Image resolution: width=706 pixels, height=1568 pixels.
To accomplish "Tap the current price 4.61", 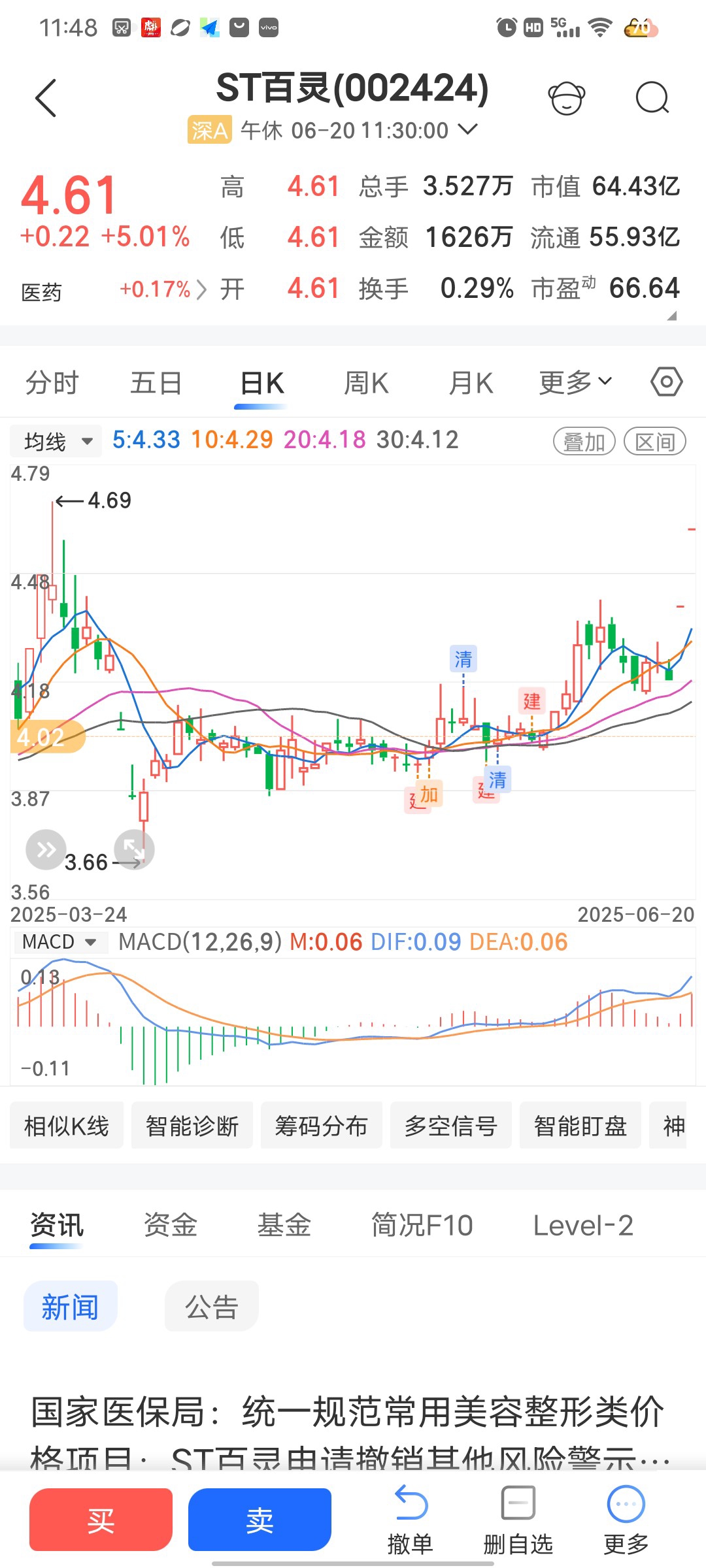I will click(69, 195).
